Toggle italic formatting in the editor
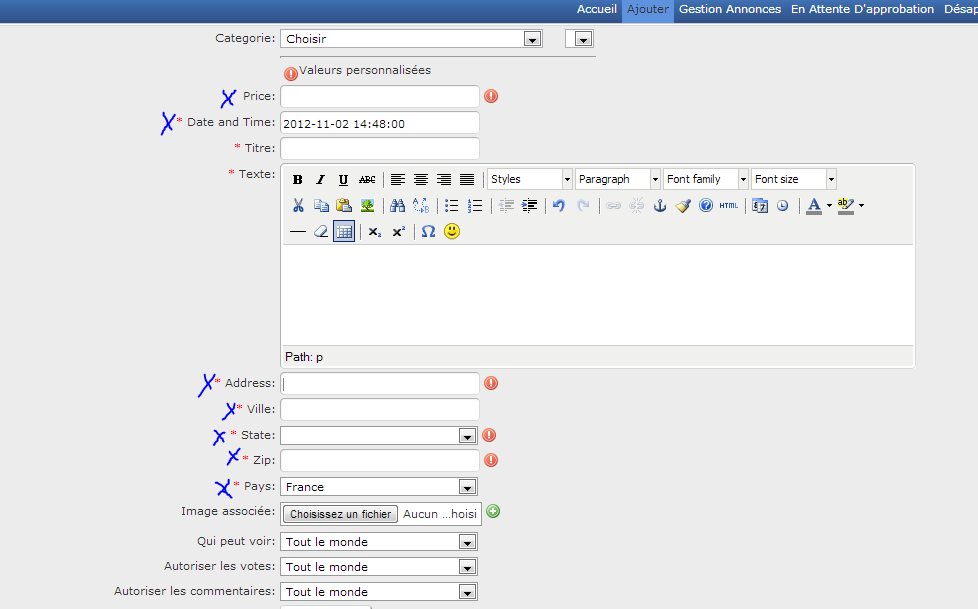978x609 pixels. tap(321, 180)
